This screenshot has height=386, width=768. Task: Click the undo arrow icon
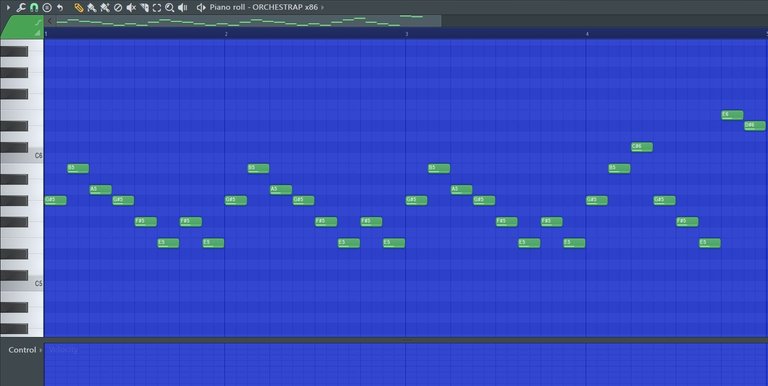(x=60, y=7)
